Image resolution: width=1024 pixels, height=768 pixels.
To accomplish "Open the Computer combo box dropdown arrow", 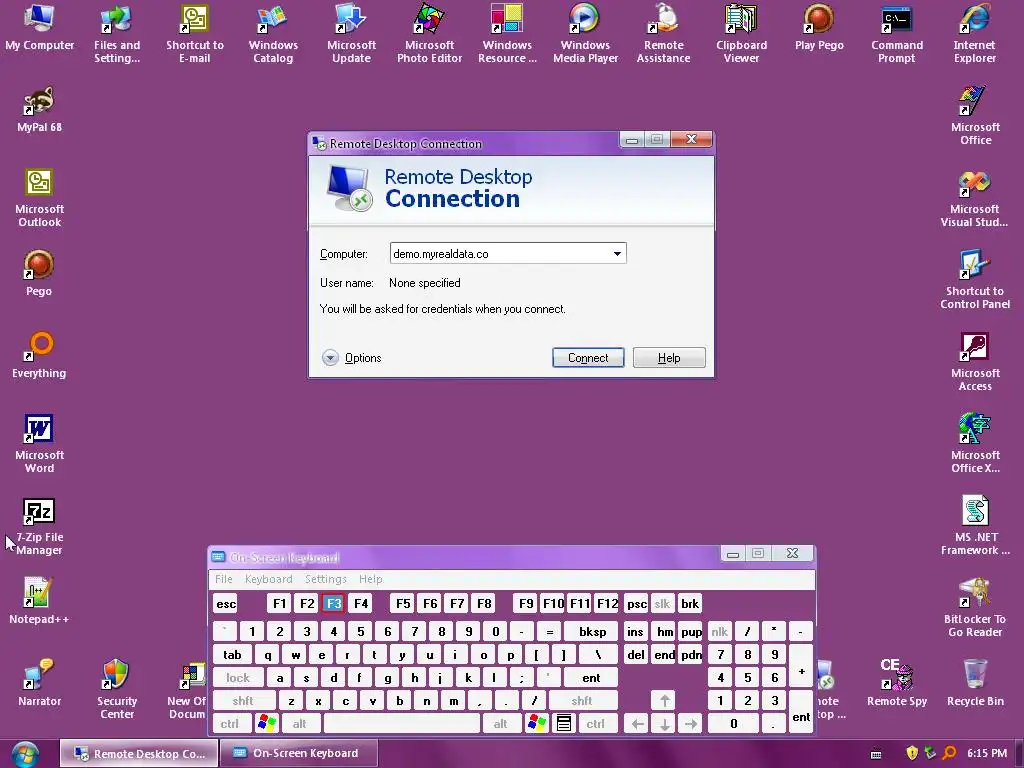I will [x=617, y=253].
